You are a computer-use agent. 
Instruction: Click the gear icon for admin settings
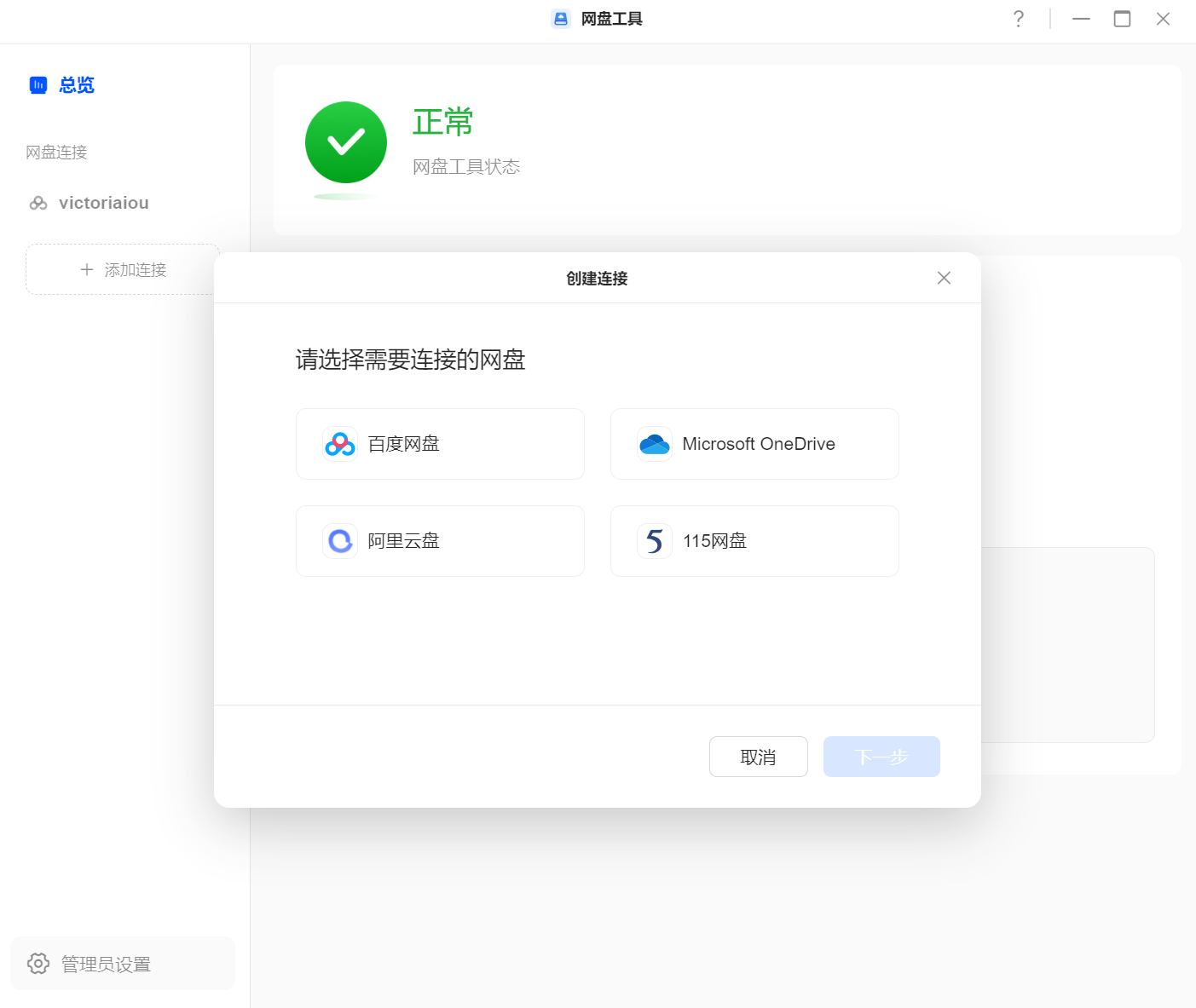(38, 963)
